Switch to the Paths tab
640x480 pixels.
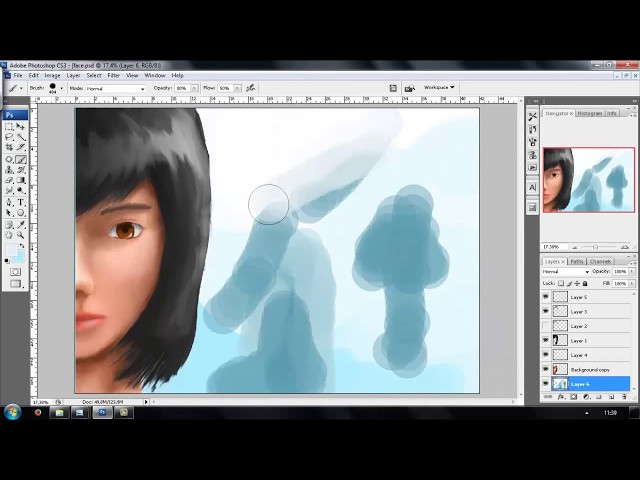click(576, 261)
